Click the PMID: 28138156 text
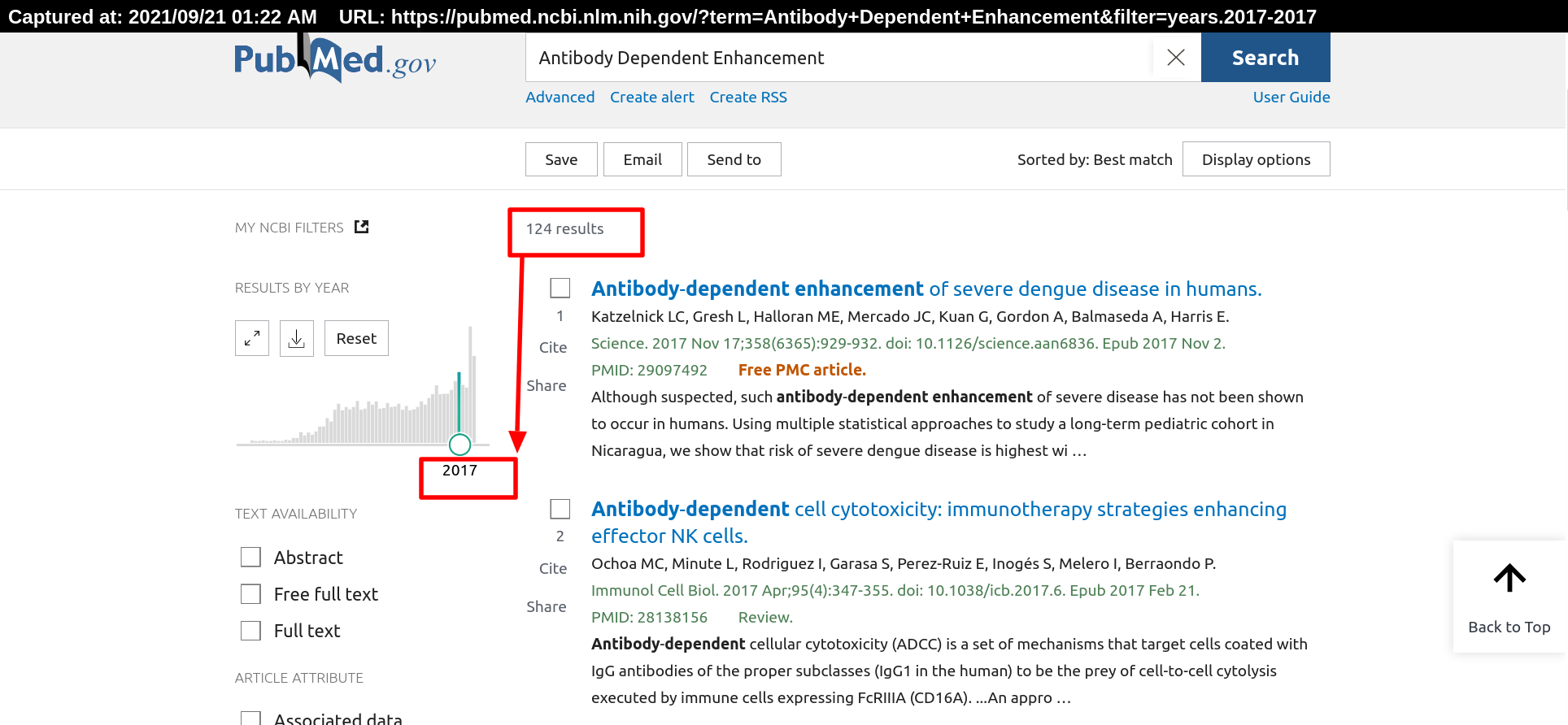The width and height of the screenshot is (1568, 725). [649, 617]
